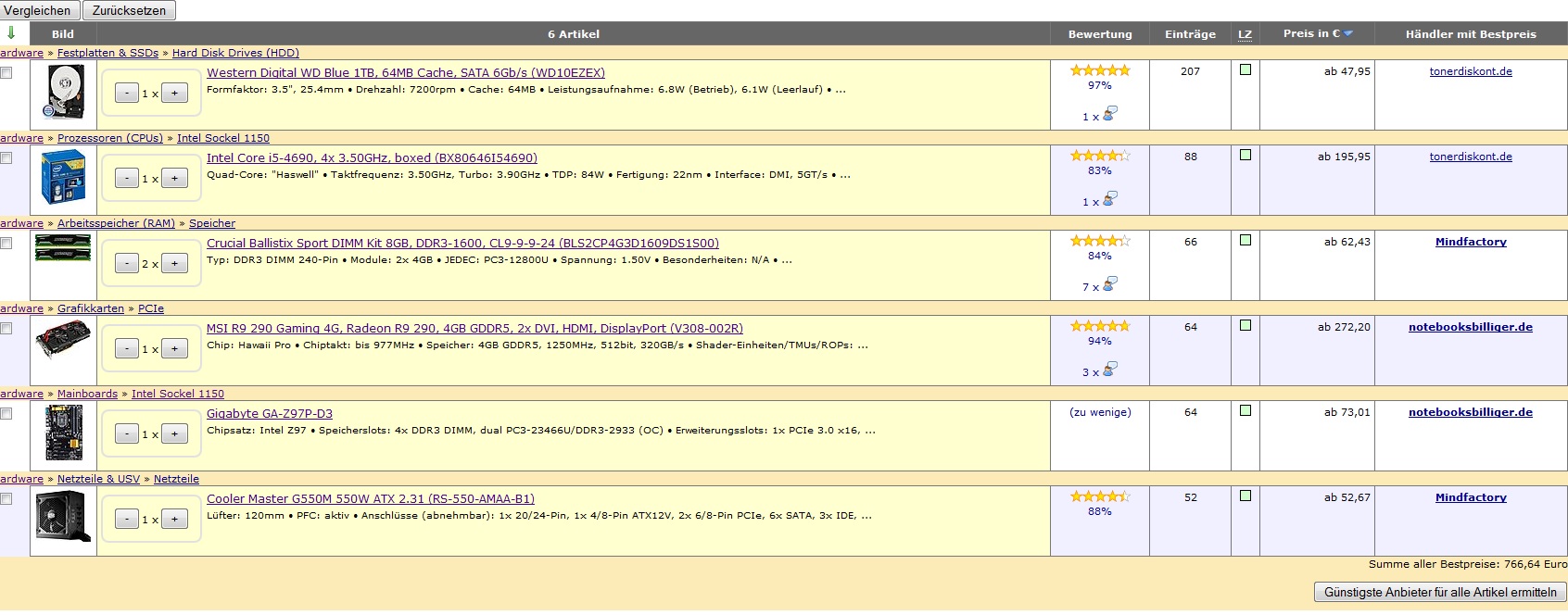The height and width of the screenshot is (615, 1568).
Task: Open Cooler Master G550M 550W link
Action: pos(371,498)
